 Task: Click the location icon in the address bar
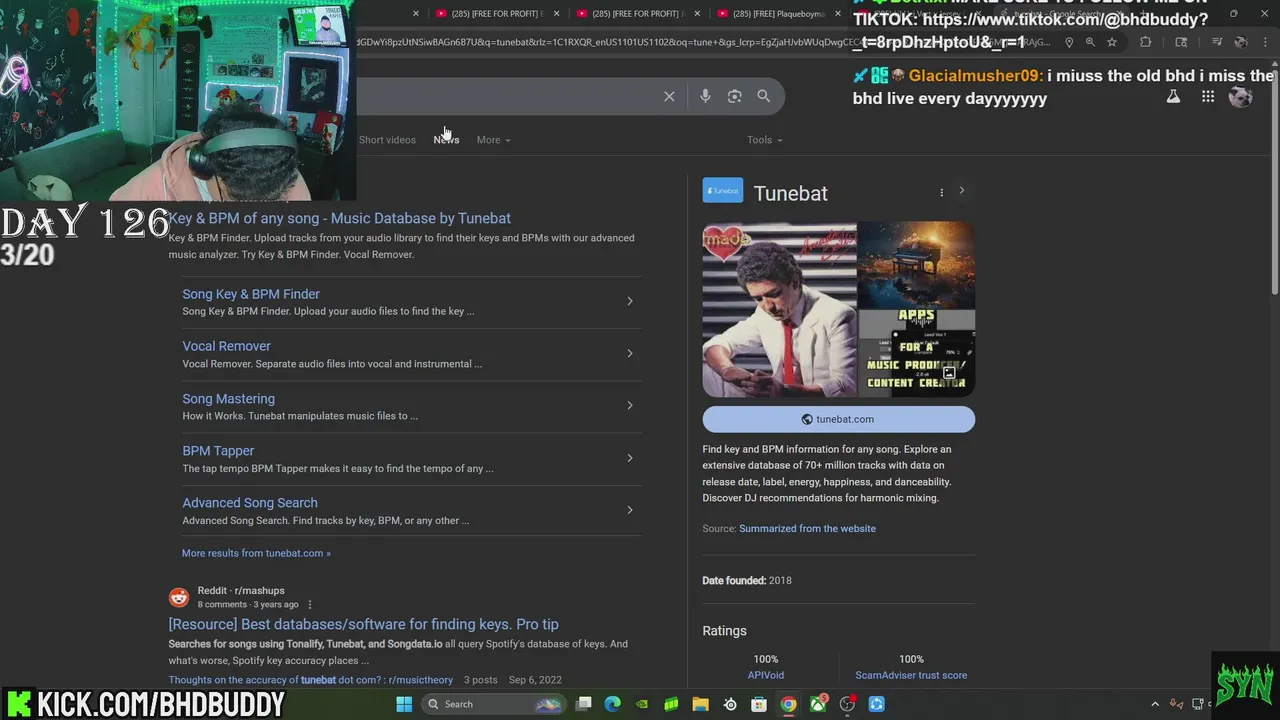pyautogui.click(x=1069, y=42)
